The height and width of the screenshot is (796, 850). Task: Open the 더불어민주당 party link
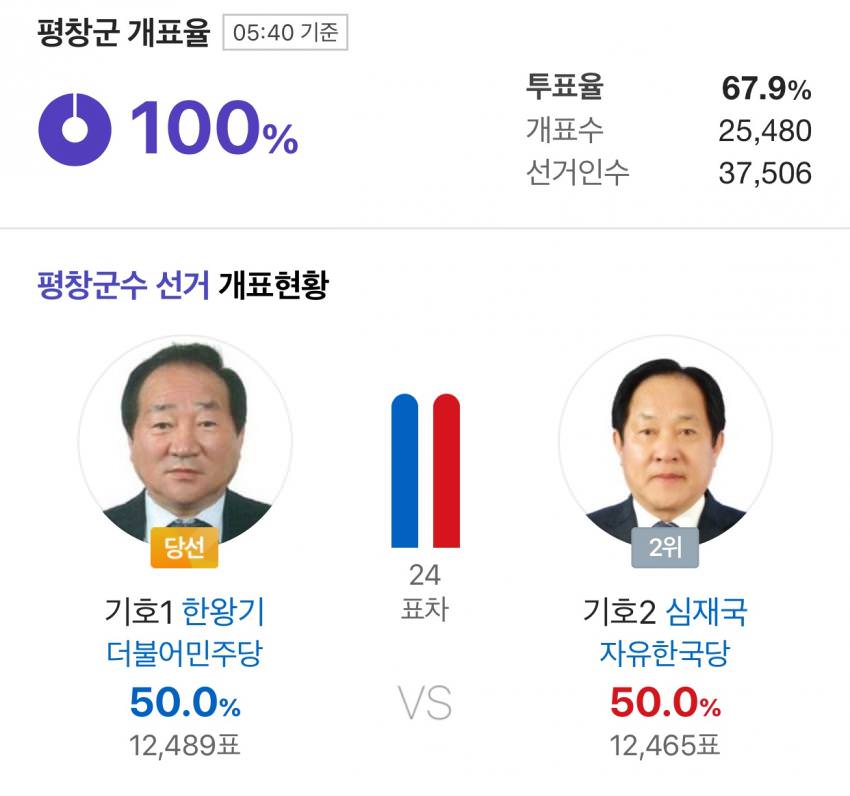[185, 654]
